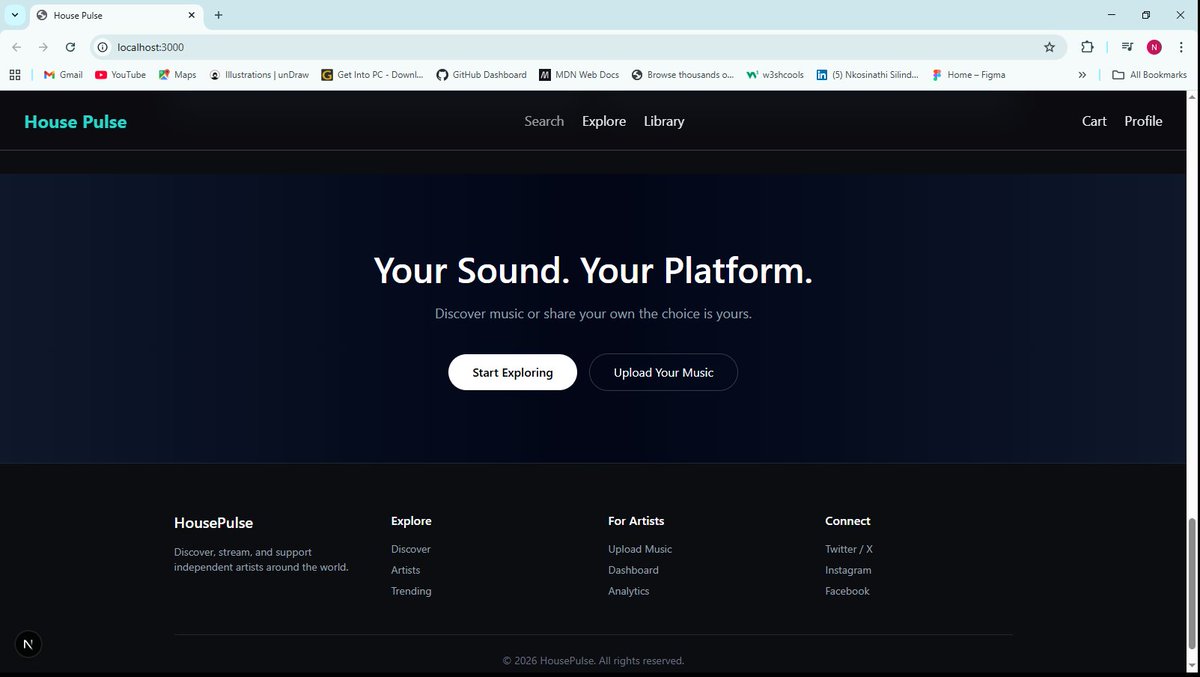Click the browser forward arrow
The image size is (1200, 677).
43,47
